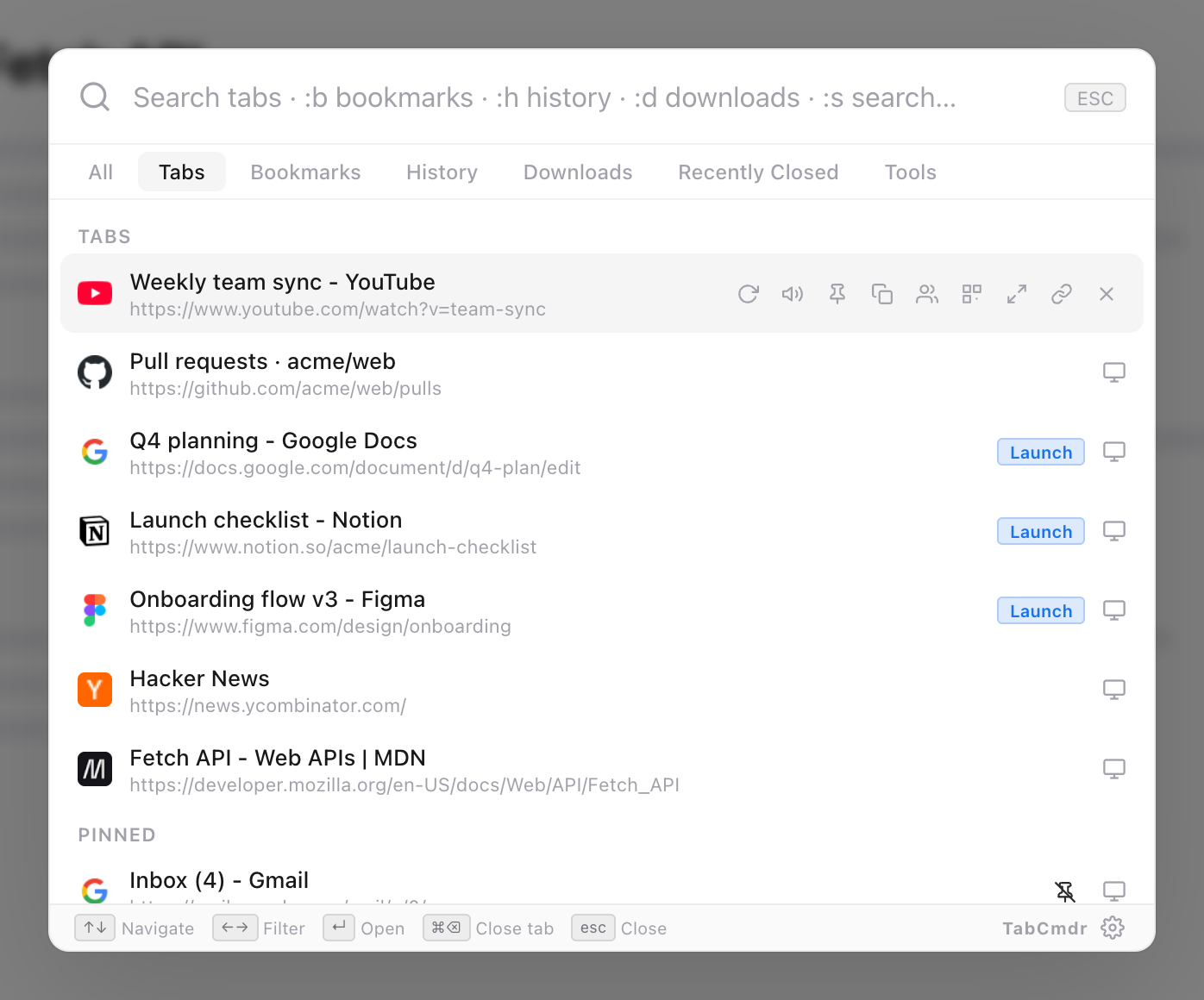Mute the Weekly team sync YouTube tab
Screen dimensions: 1204x1000
click(793, 294)
